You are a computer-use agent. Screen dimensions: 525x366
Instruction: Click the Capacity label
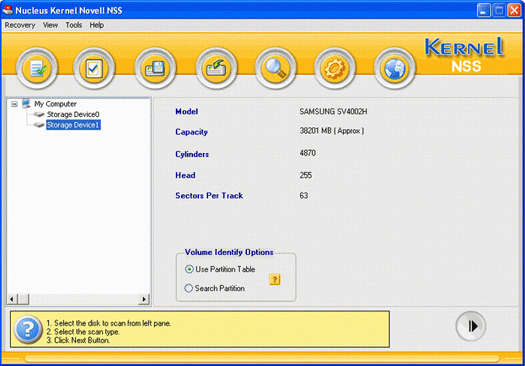[192, 132]
